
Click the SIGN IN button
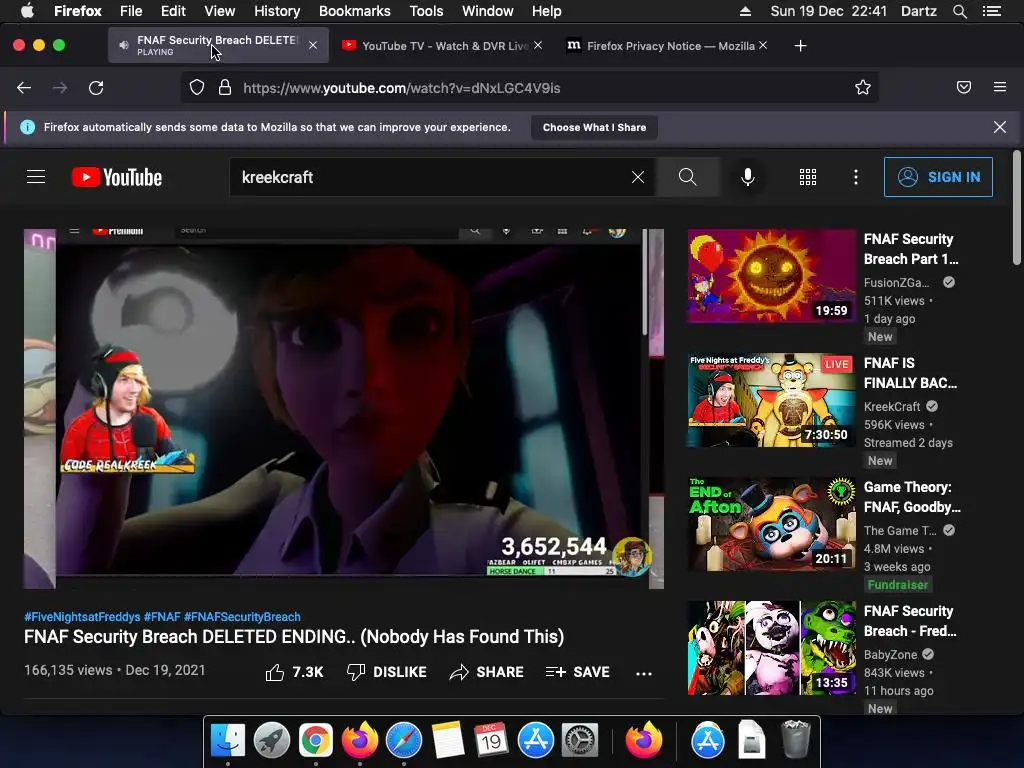[938, 177]
